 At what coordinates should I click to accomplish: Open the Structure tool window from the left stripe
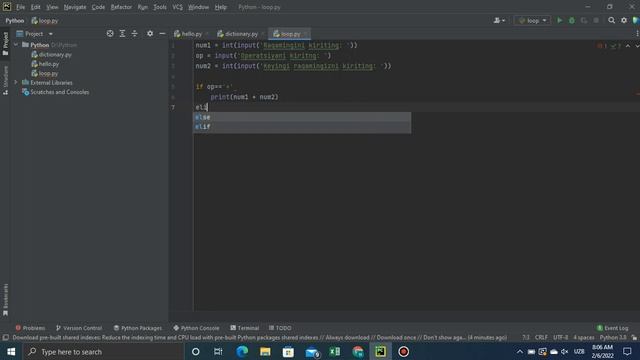click(x=5, y=80)
